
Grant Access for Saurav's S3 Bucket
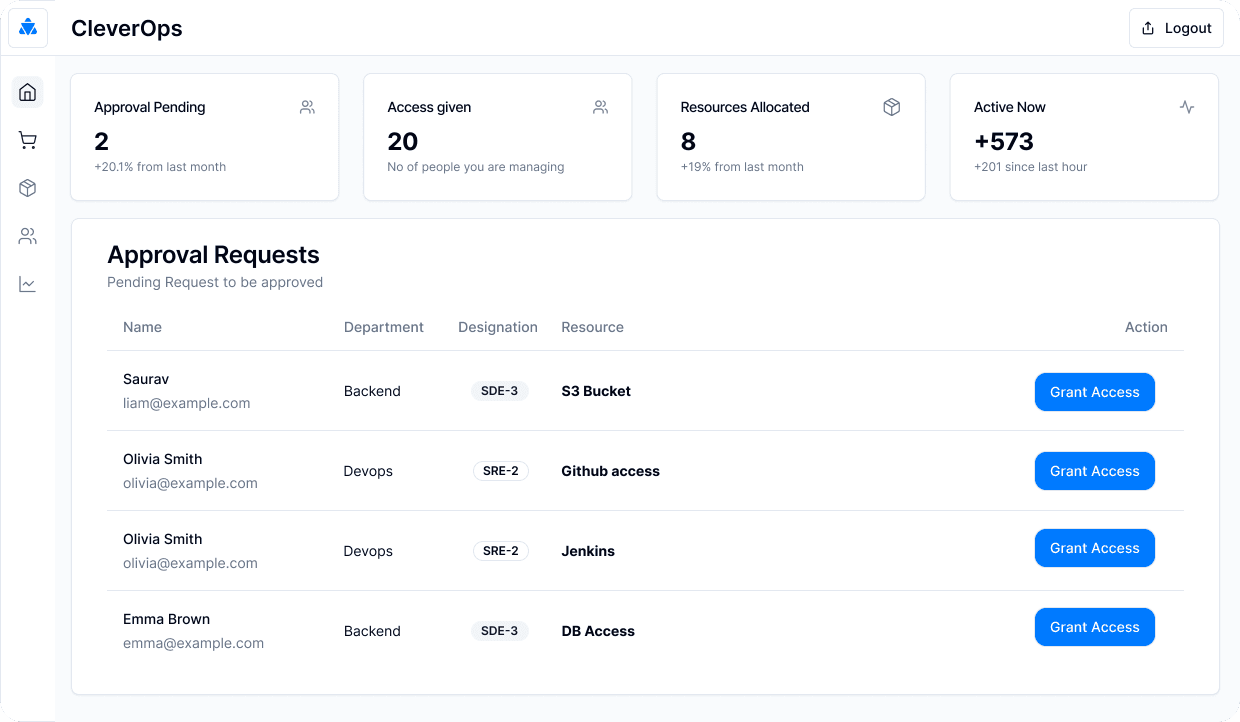pos(1094,392)
